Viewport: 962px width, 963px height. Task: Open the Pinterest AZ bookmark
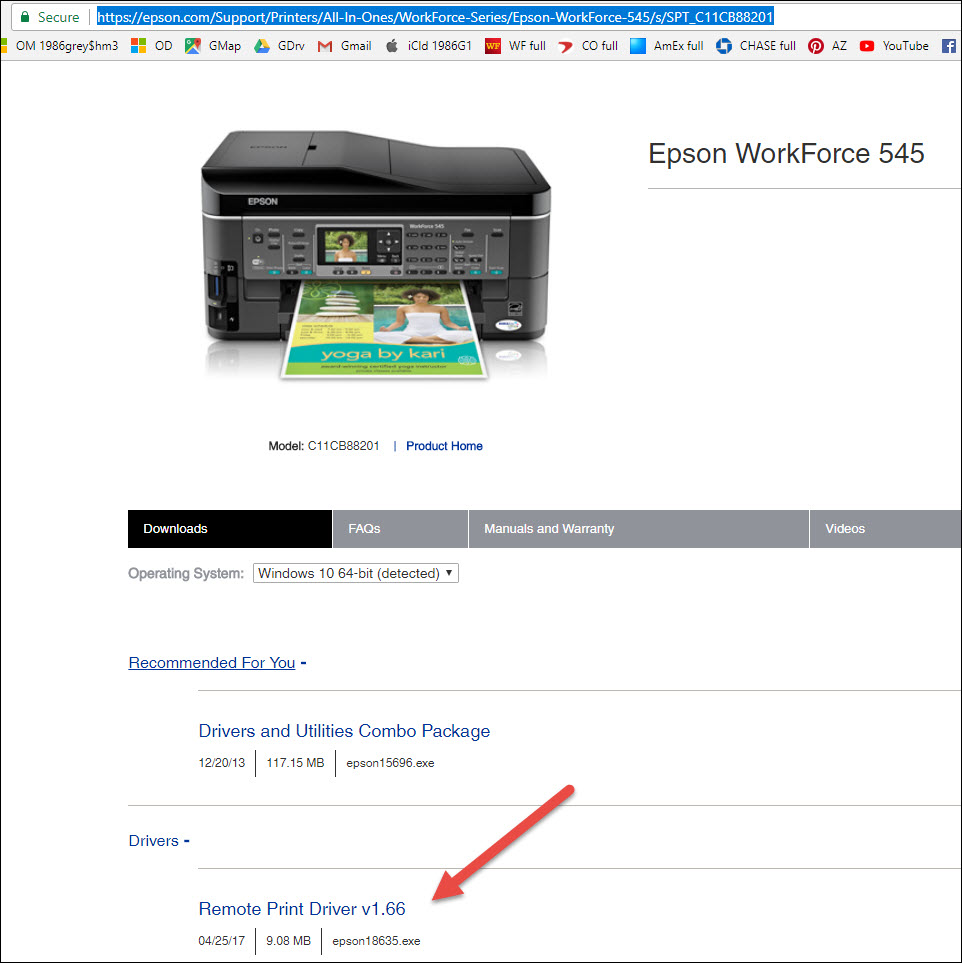(x=827, y=45)
